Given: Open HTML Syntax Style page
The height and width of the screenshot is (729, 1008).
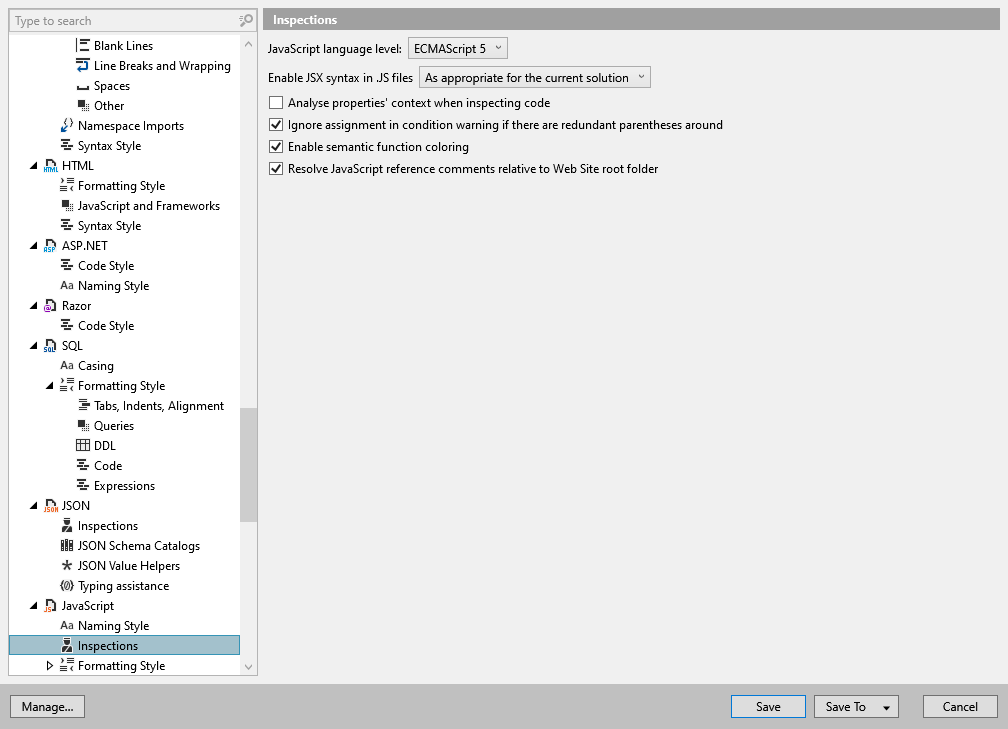Looking at the screenshot, I should tap(109, 226).
